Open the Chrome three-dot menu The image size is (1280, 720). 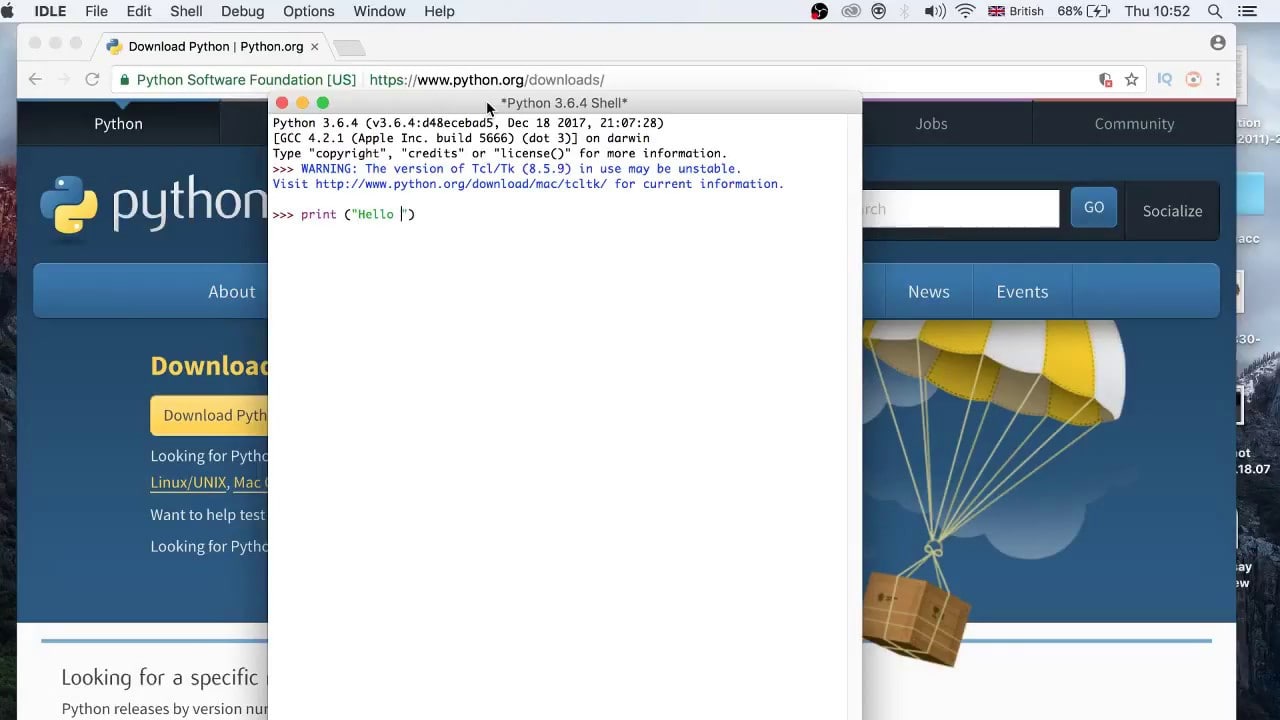click(x=1218, y=79)
